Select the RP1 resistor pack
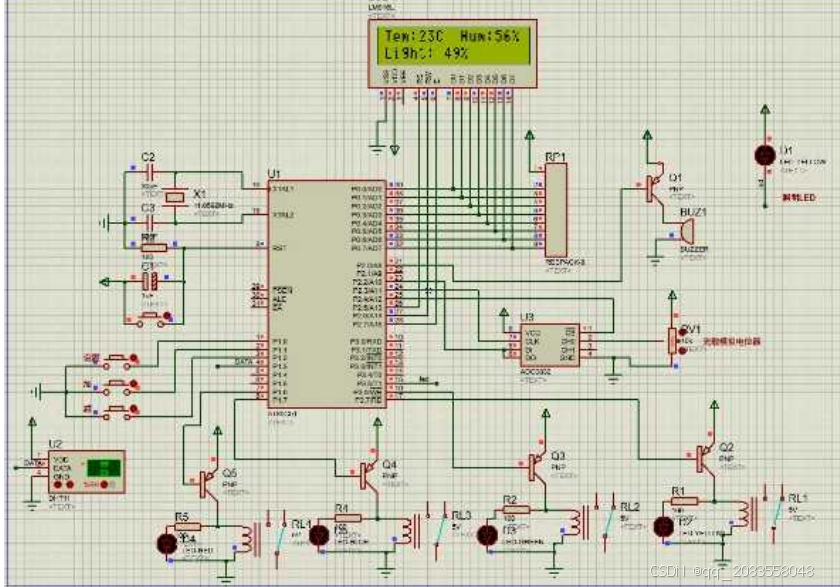The image size is (840, 587). click(556, 210)
